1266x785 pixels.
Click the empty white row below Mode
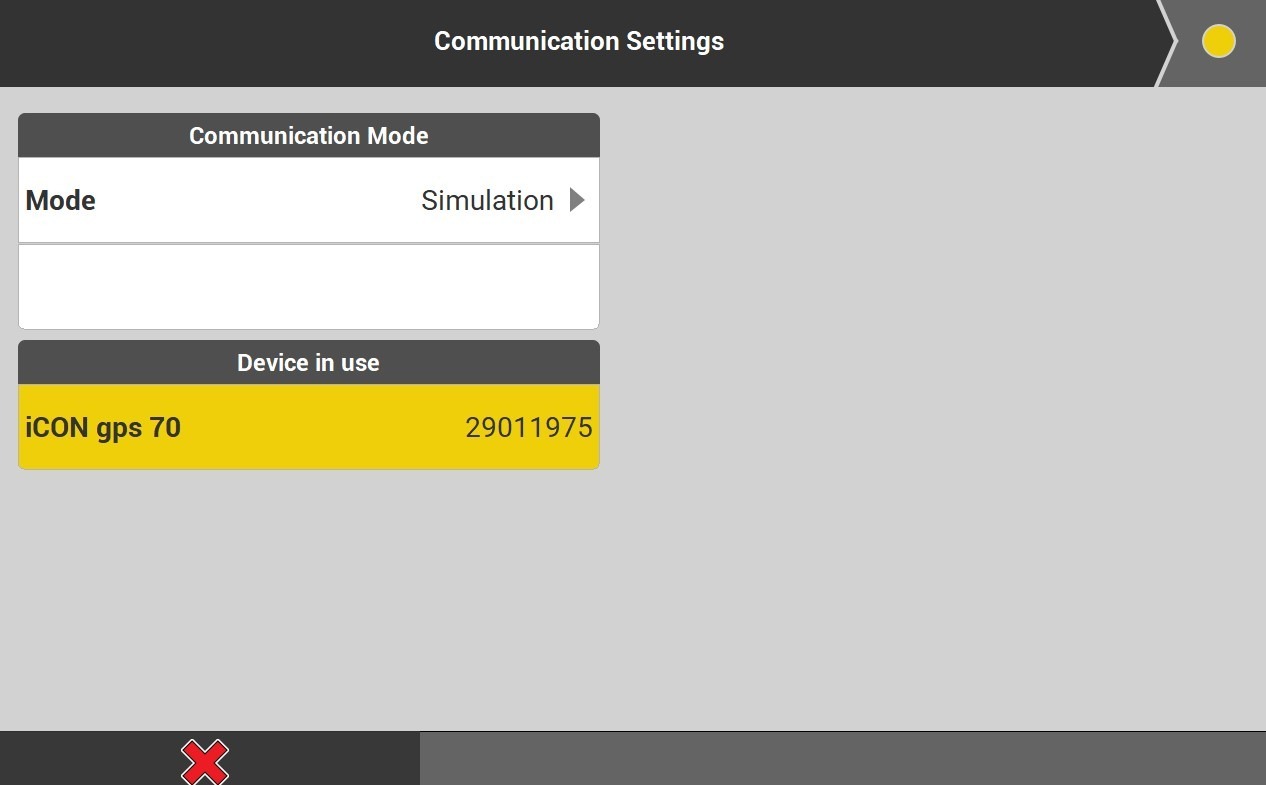(x=308, y=287)
